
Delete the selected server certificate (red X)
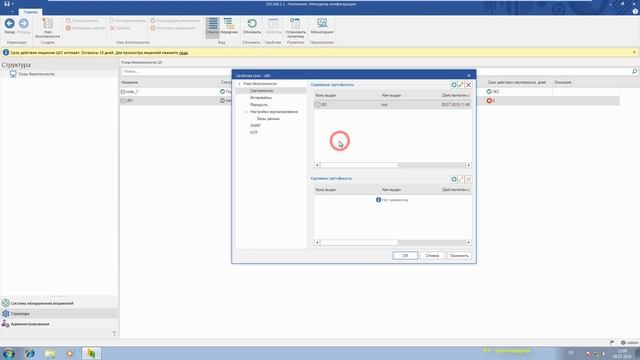pyautogui.click(x=469, y=85)
